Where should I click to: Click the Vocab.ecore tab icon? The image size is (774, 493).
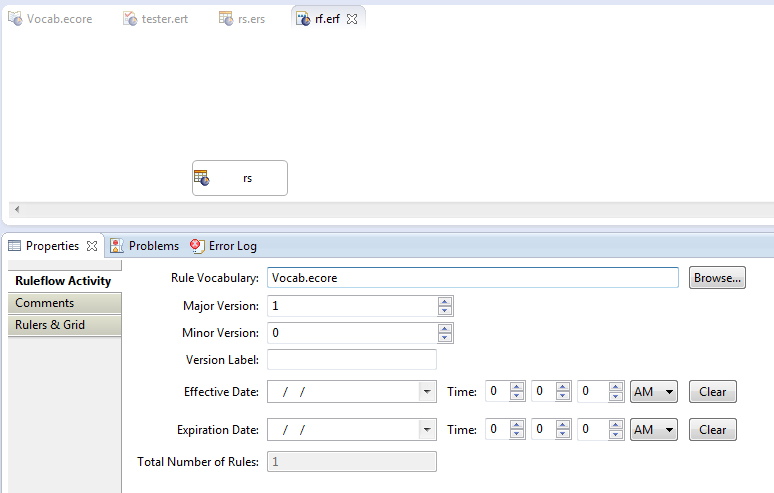[x=15, y=19]
